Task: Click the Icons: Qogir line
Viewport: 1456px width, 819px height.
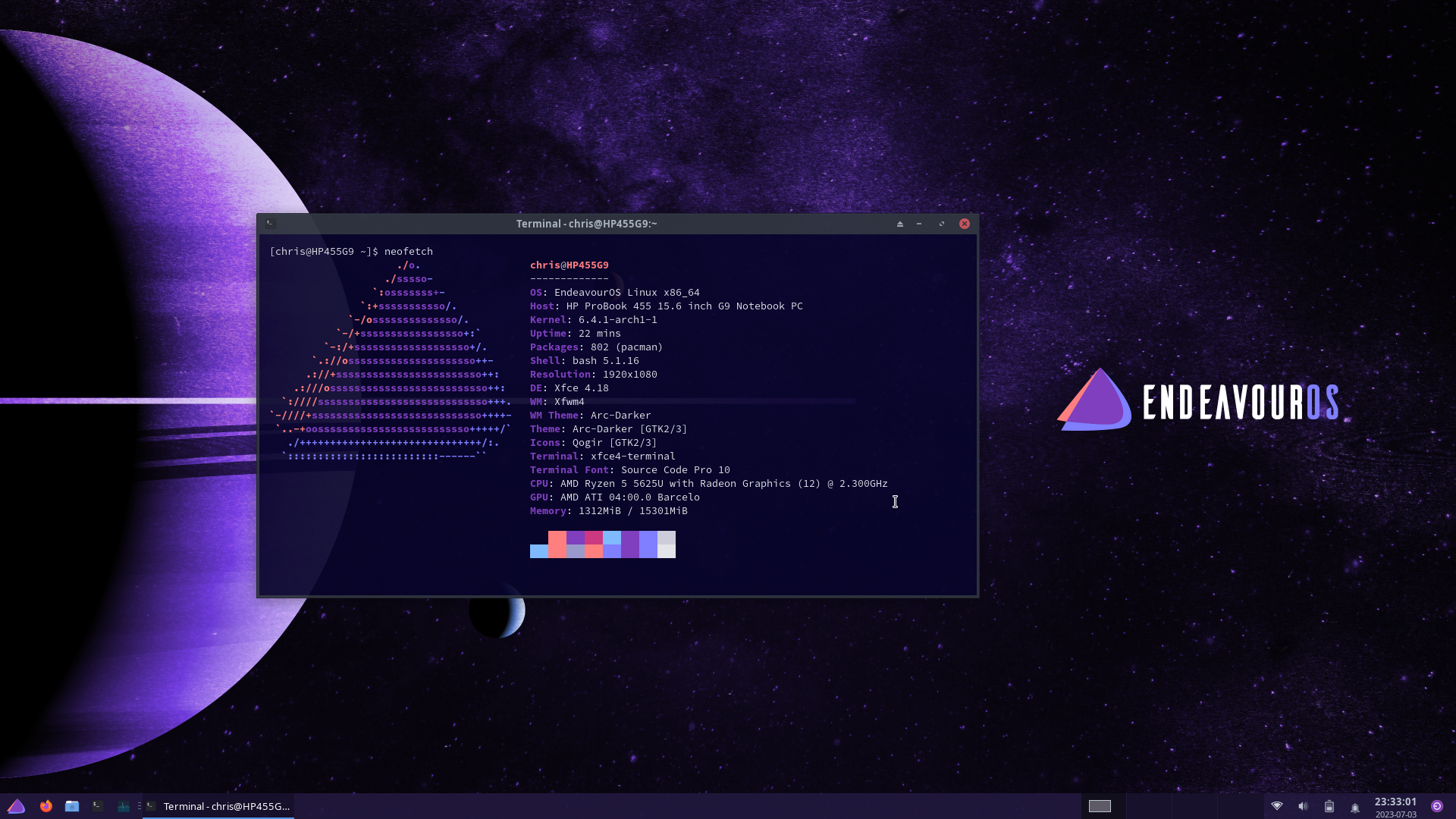Action: (594, 443)
